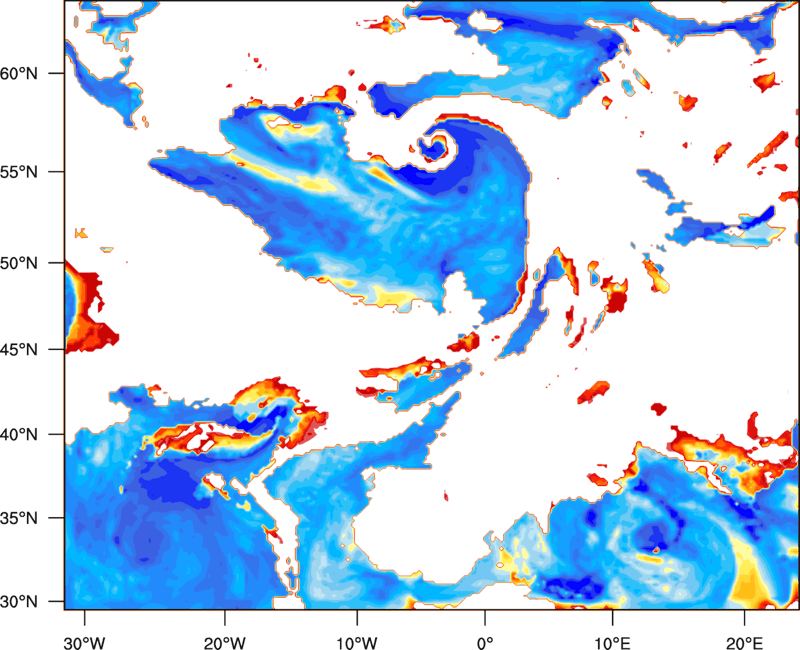Click the 20°W longitude label
800x650 pixels.
pyautogui.click(x=224, y=643)
